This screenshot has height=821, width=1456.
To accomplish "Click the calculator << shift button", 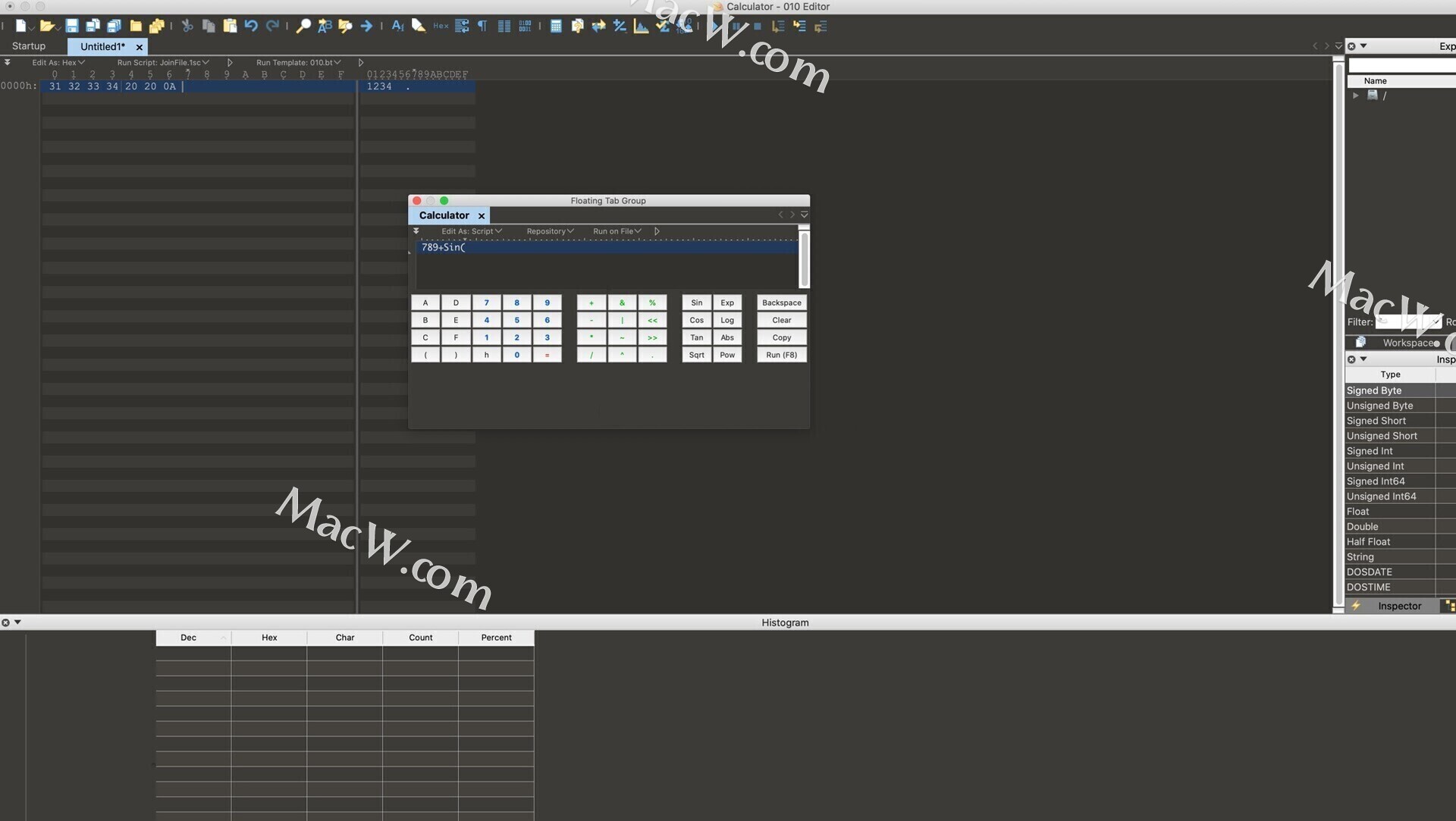I will coord(652,320).
